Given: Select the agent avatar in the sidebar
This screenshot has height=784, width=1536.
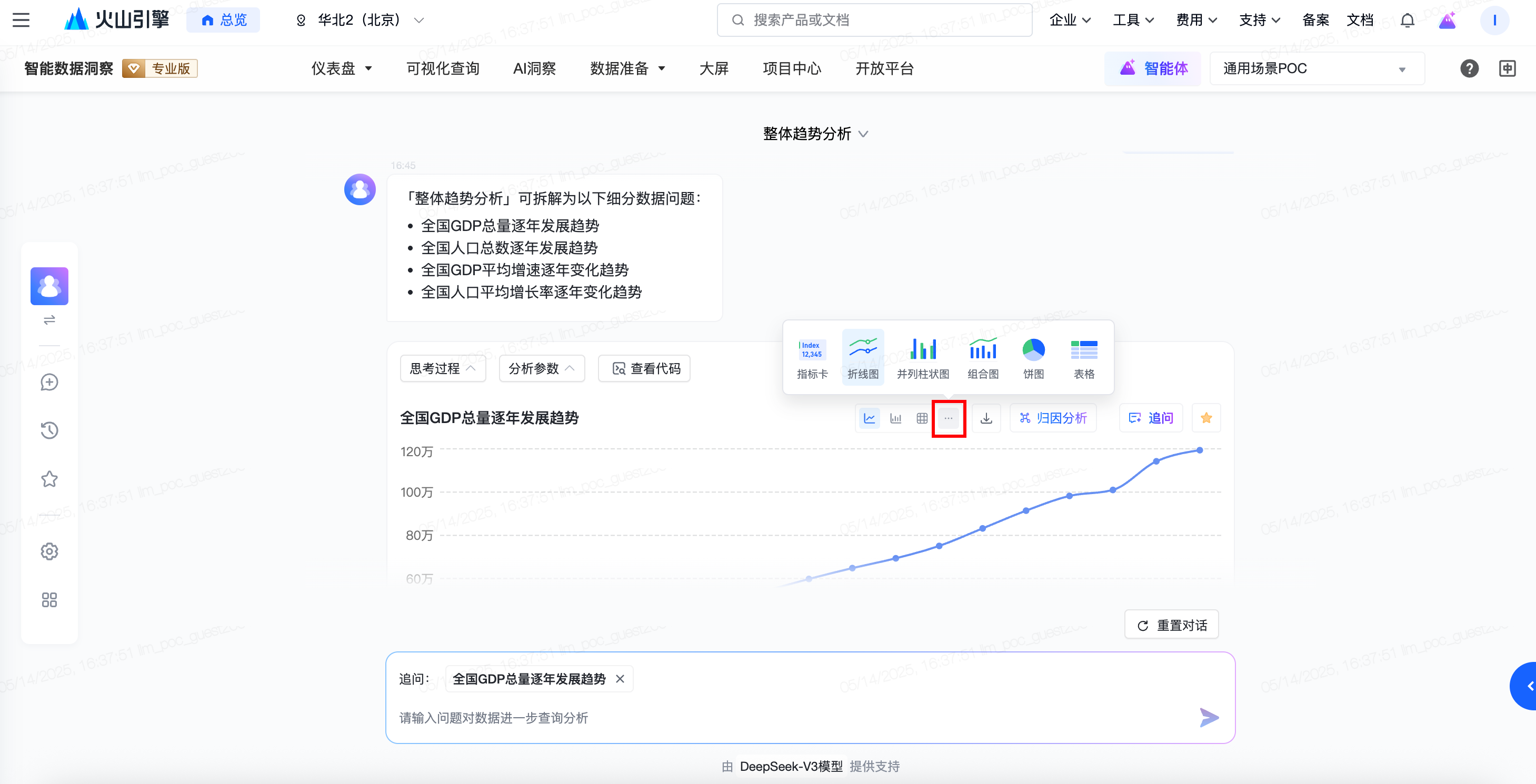Looking at the screenshot, I should [x=49, y=286].
